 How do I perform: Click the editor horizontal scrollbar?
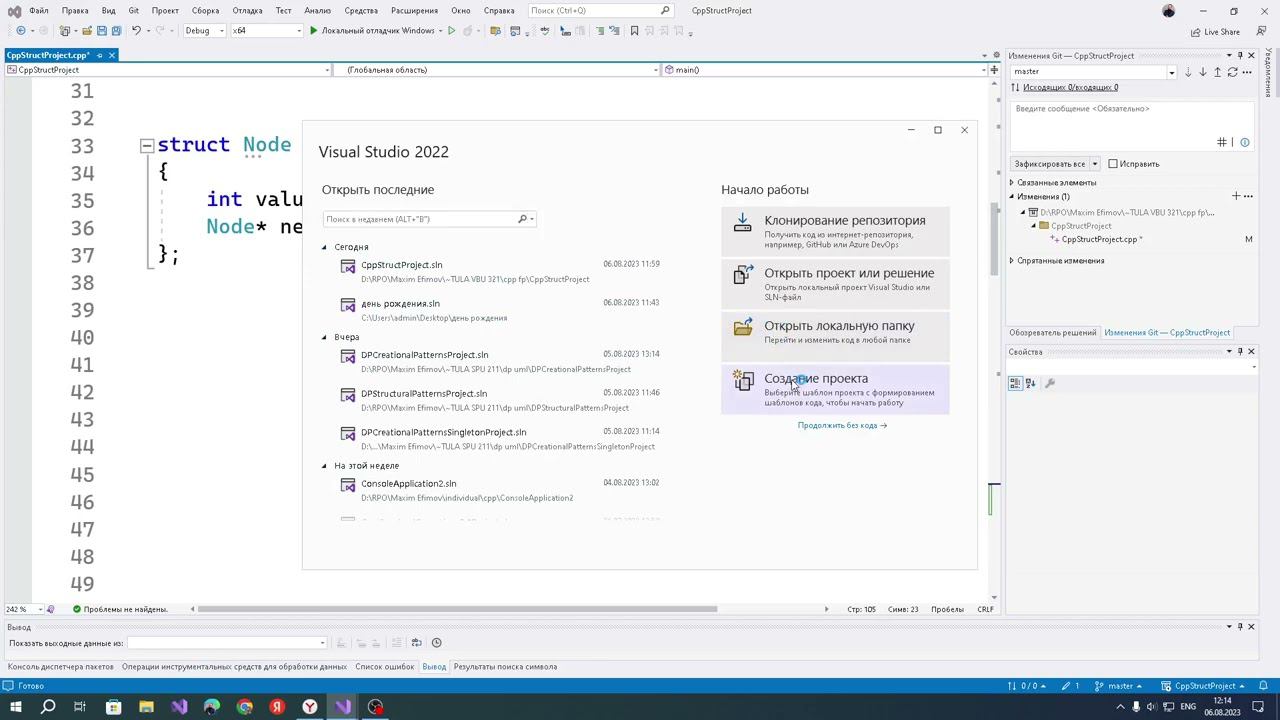click(457, 609)
